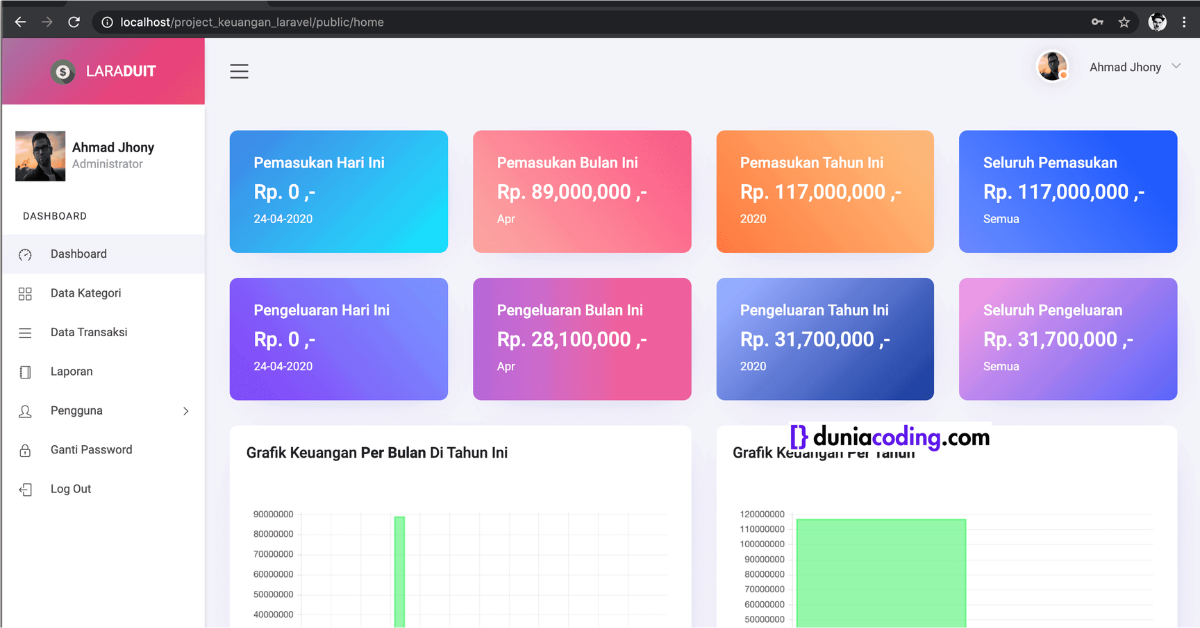Image resolution: width=1200 pixels, height=628 pixels.
Task: Expand the Pengguna submenu chevron
Action: (x=185, y=410)
